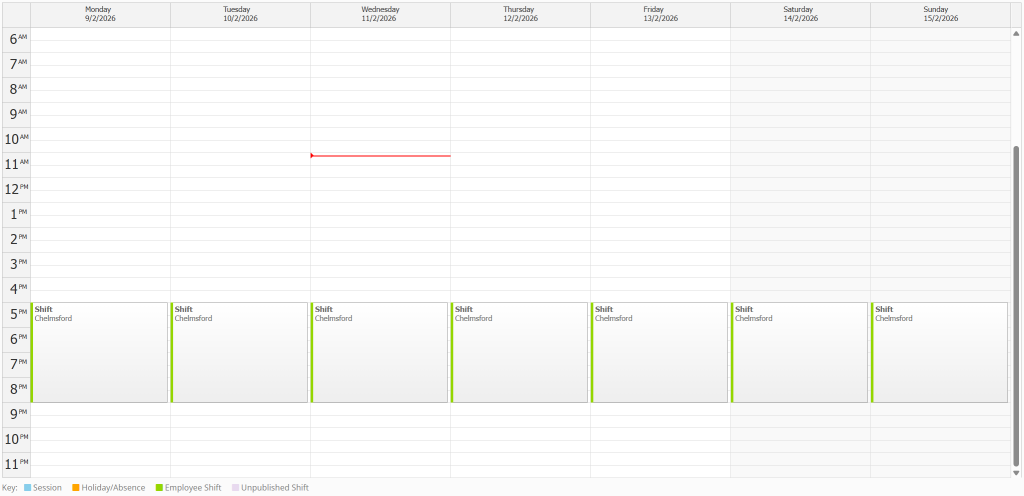Viewport: 1024px width, 496px height.
Task: Open the Thursday Chelmsford shift
Action: click(520, 352)
